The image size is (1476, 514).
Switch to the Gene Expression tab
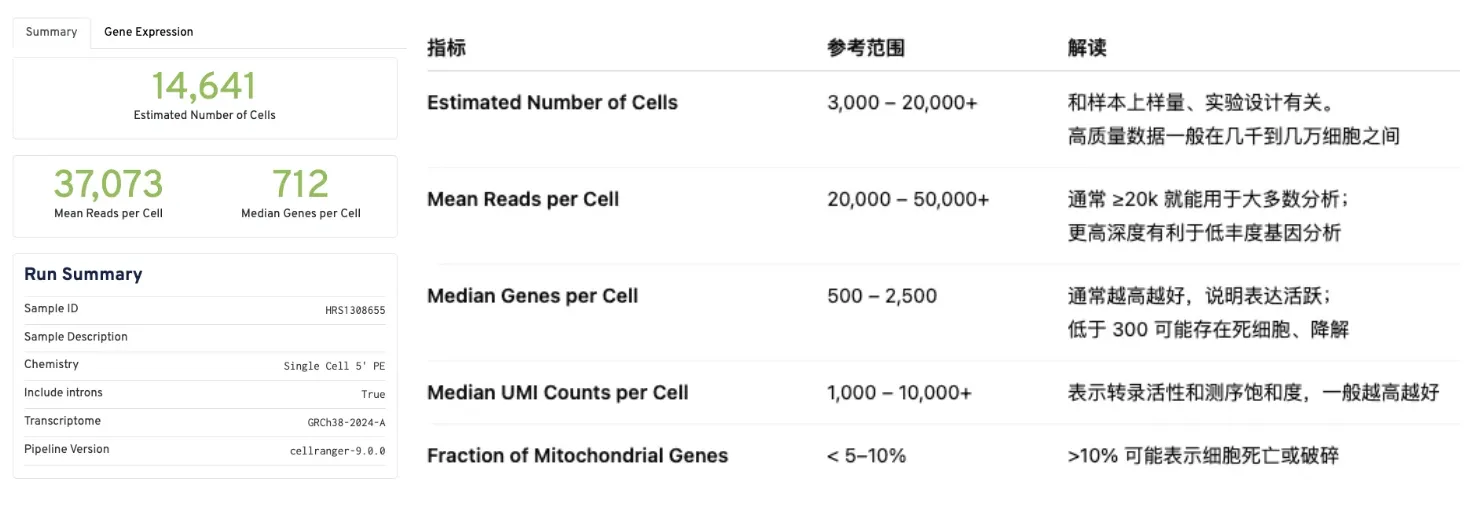coord(148,32)
